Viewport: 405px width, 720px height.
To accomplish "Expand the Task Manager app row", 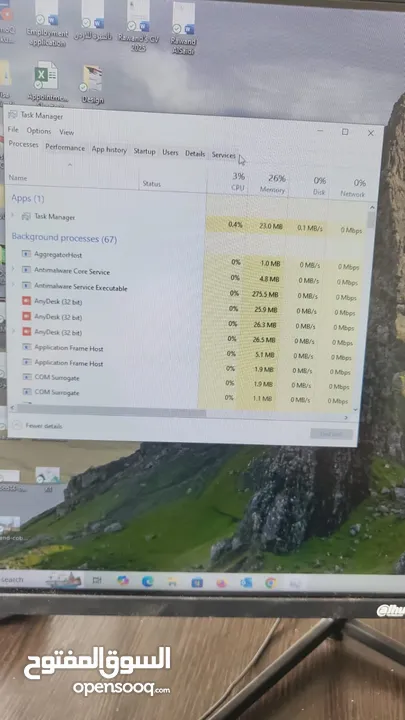I will pyautogui.click(x=13, y=215).
